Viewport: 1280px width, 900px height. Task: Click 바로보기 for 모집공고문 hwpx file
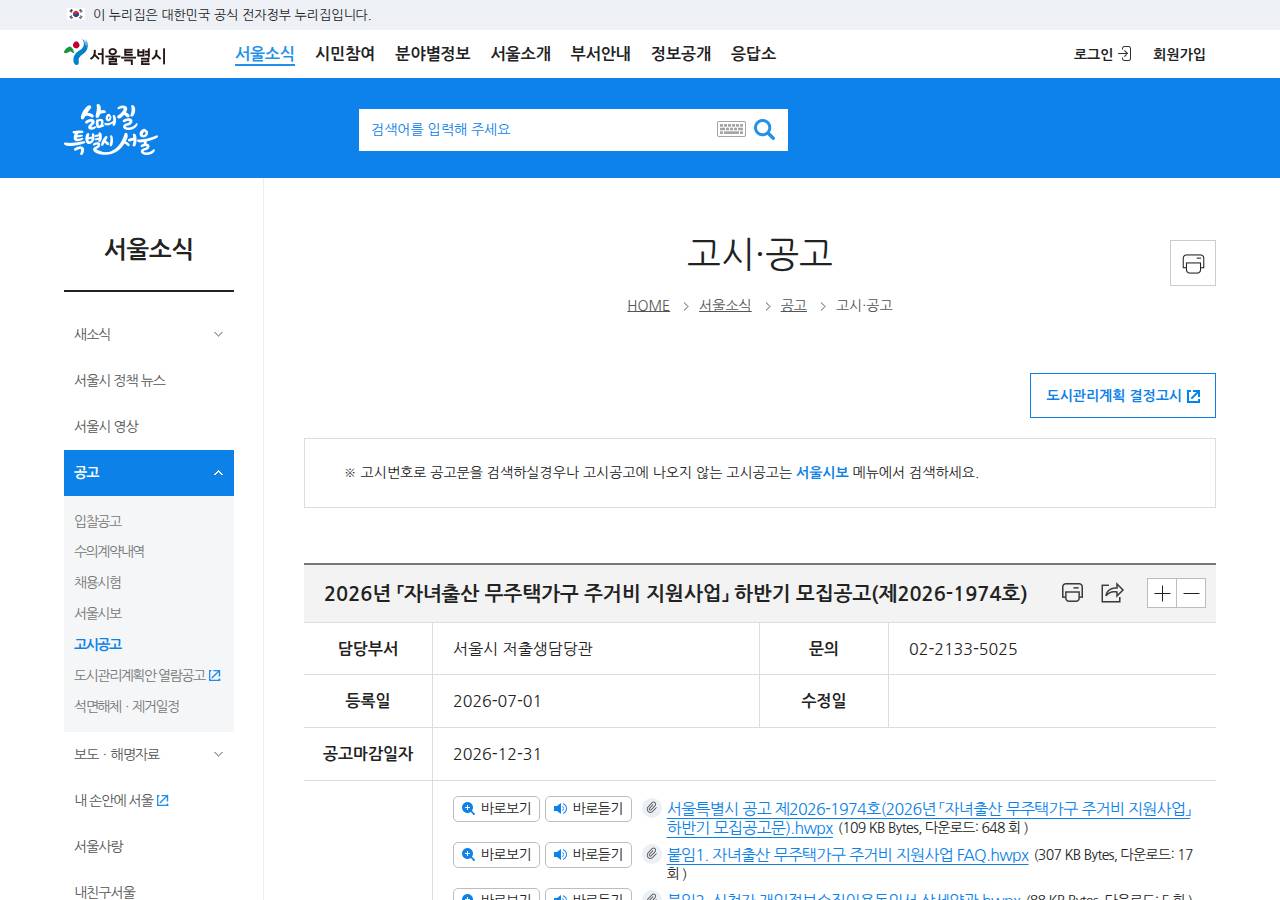pos(496,808)
